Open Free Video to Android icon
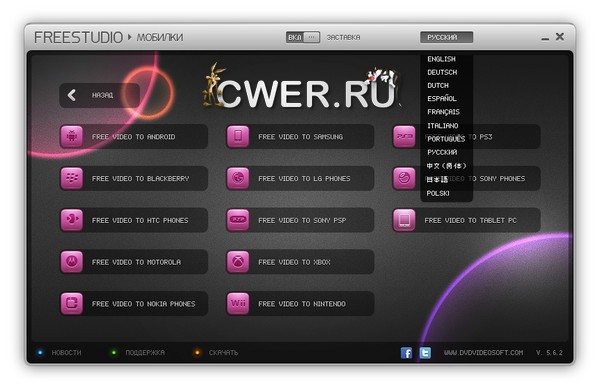 pos(72,136)
